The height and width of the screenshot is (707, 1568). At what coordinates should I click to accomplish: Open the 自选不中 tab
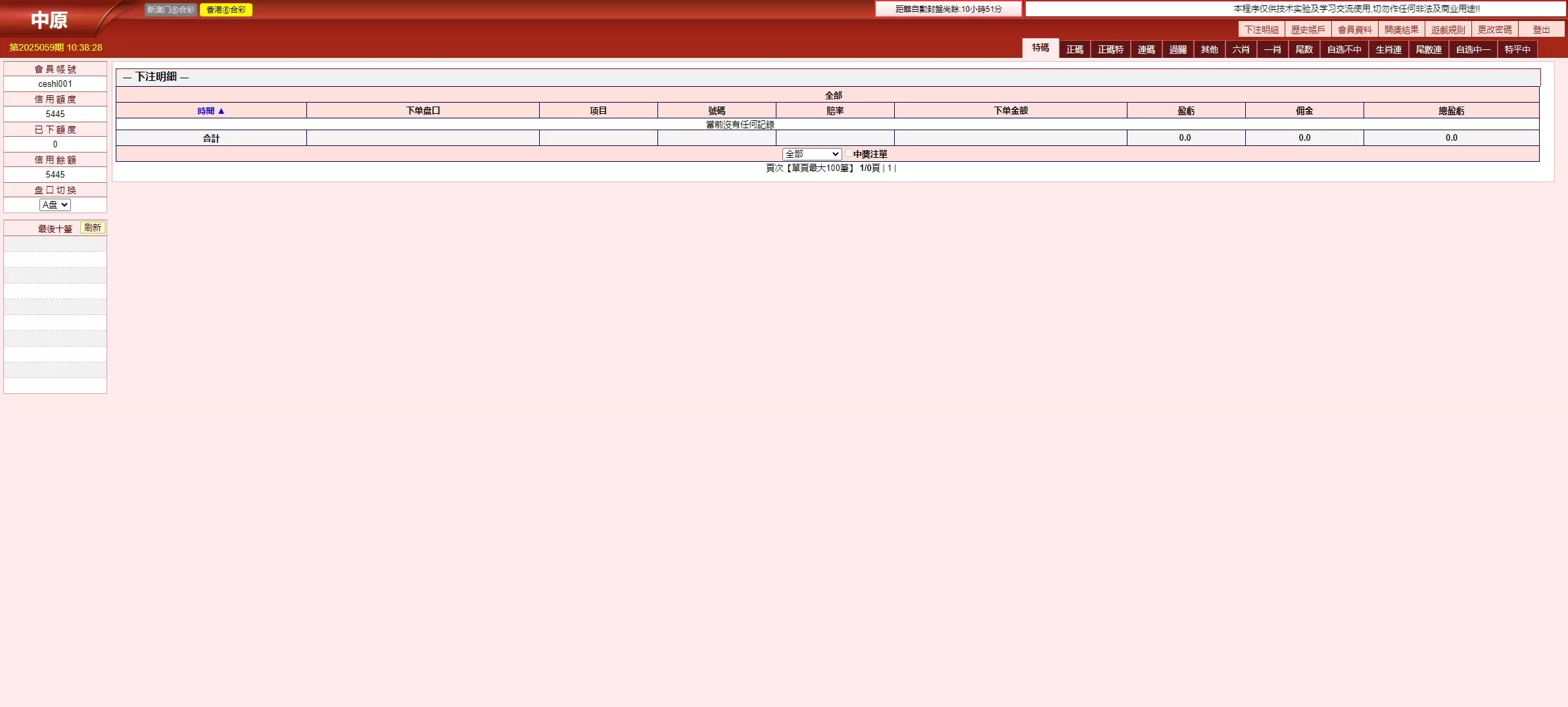pos(1344,50)
